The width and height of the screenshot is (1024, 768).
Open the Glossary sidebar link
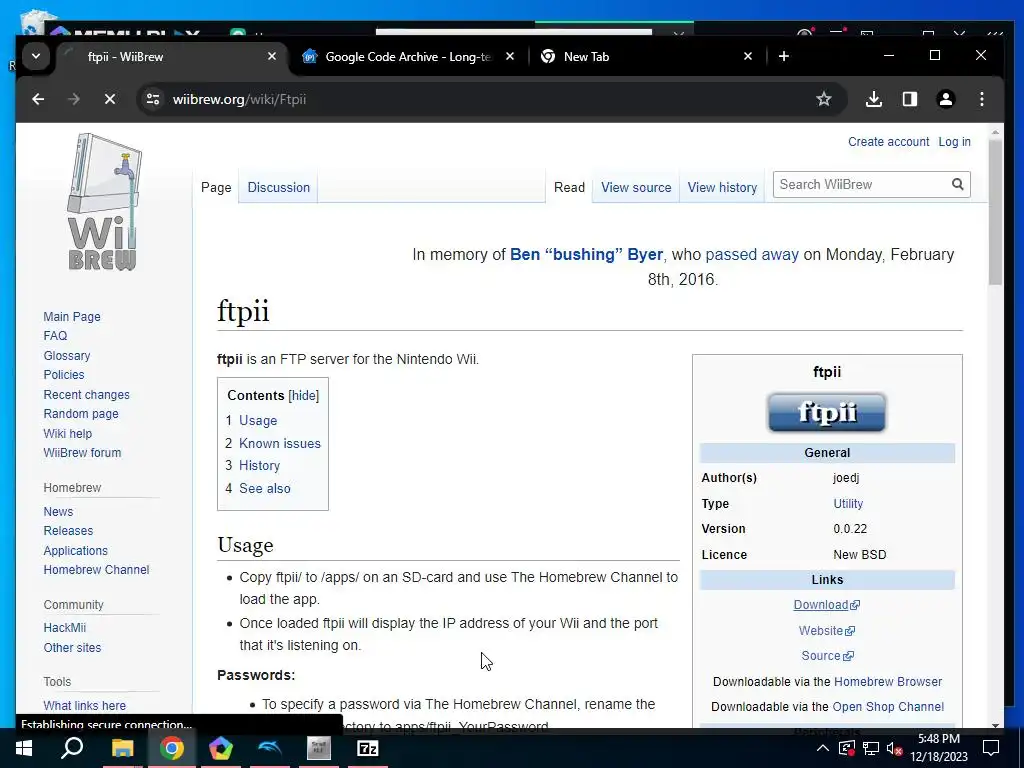[67, 356]
